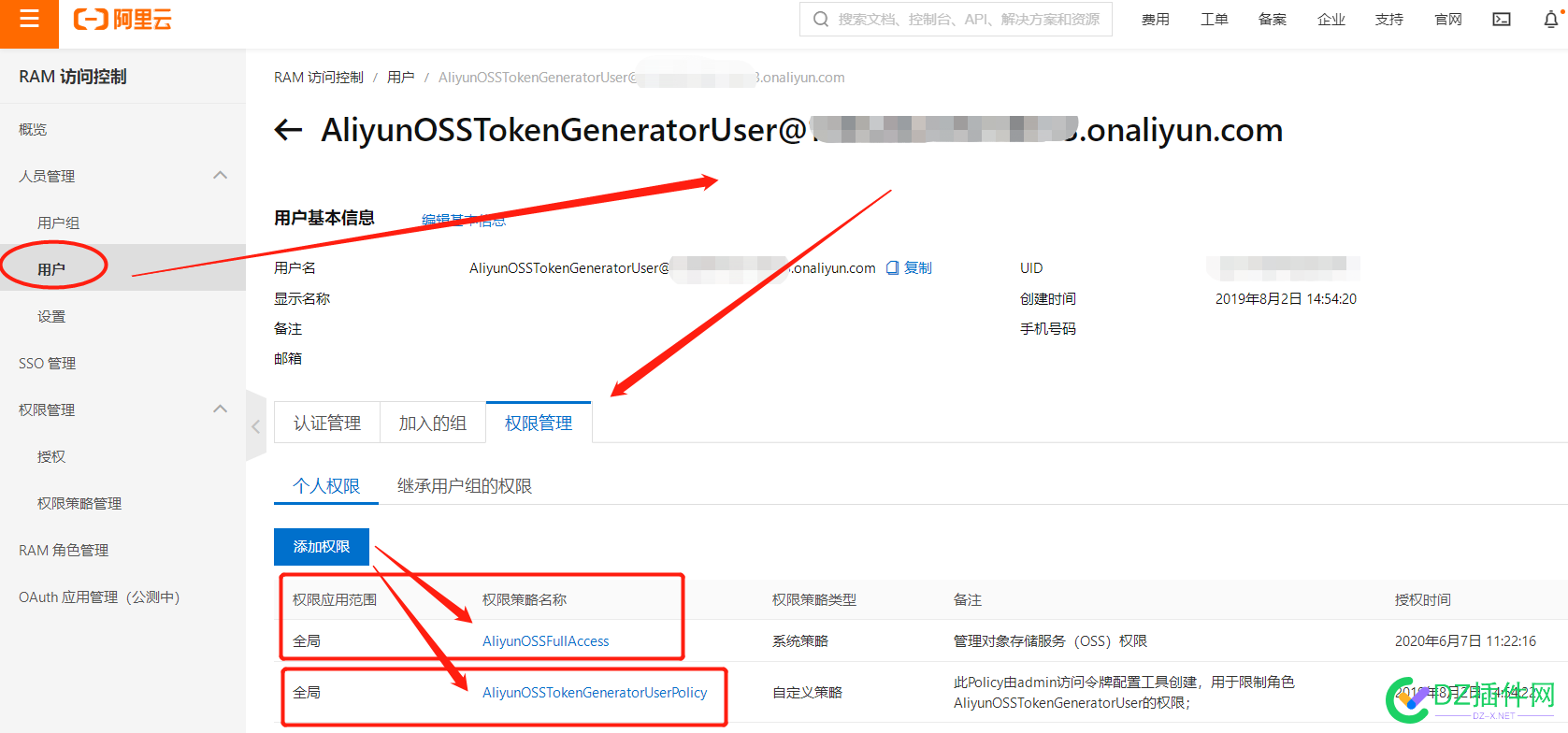
Task: Click the 管理对象存储服务 (OSS) 权限 note
Action: point(1050,640)
